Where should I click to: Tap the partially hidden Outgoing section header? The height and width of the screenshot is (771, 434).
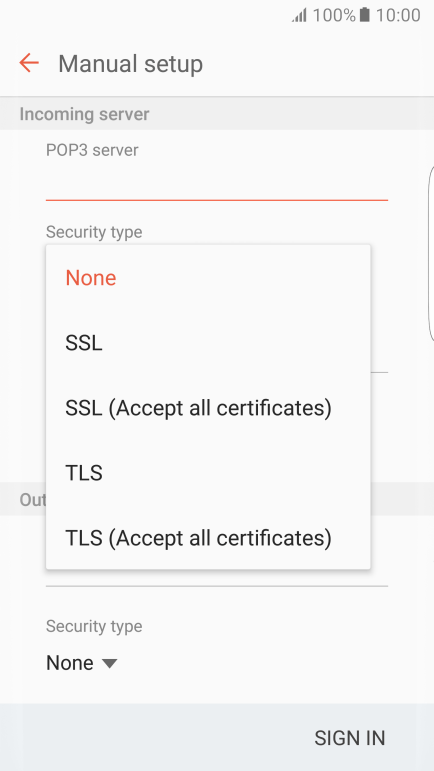32,500
